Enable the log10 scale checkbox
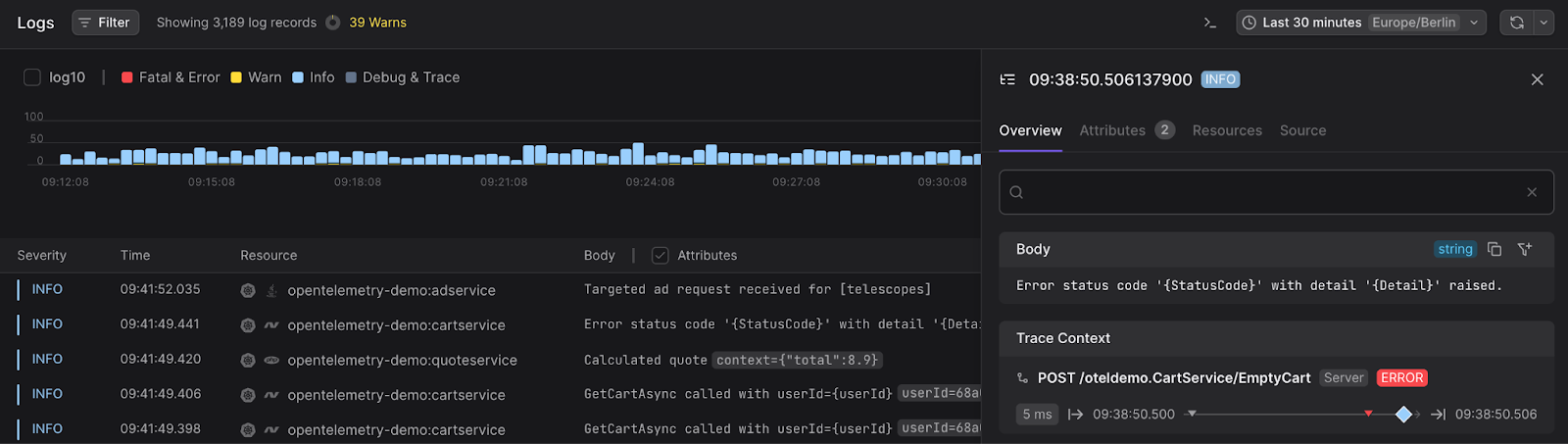1568x444 pixels. click(x=32, y=77)
